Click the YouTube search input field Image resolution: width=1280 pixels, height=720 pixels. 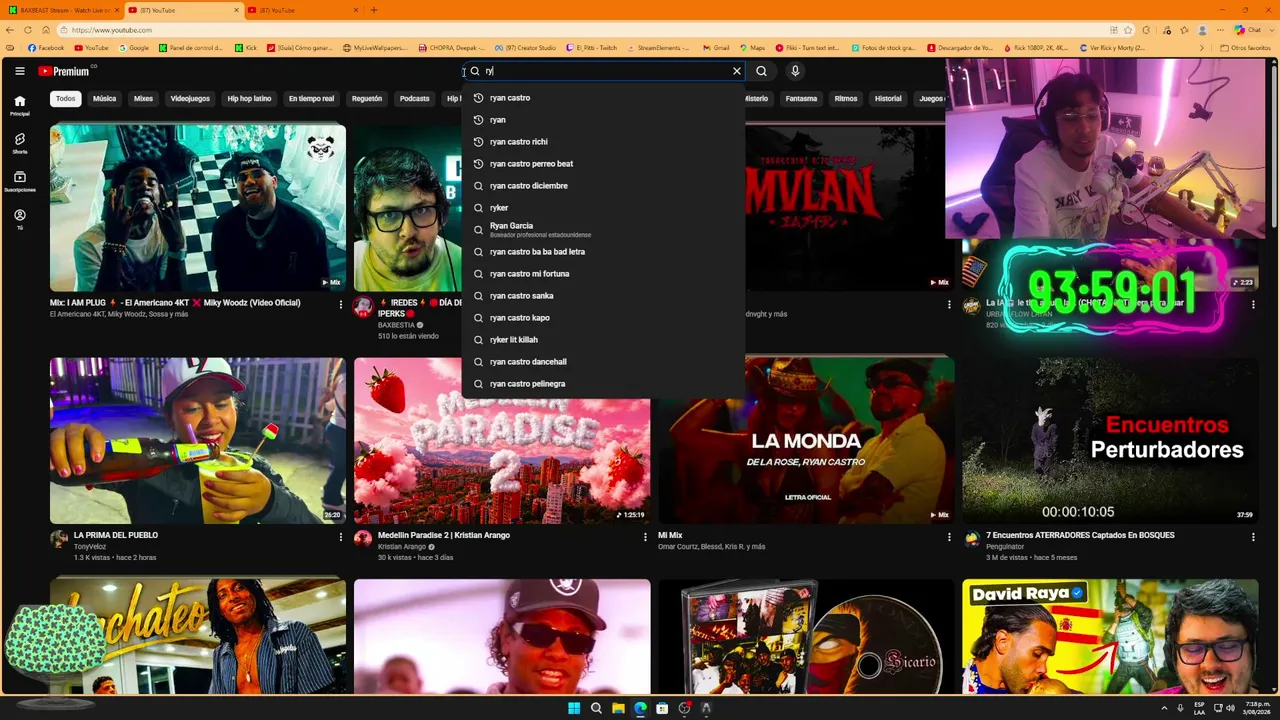click(x=605, y=71)
